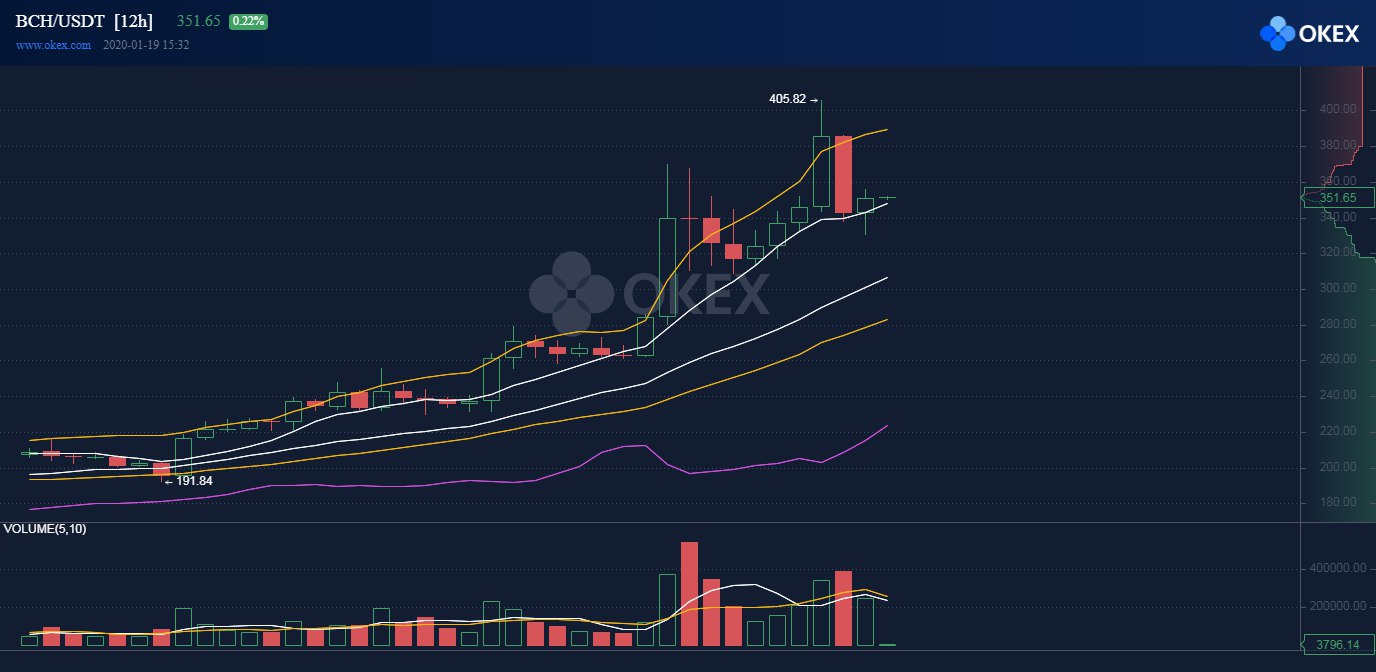Image resolution: width=1376 pixels, height=672 pixels.
Task: Click the OKEX logo in the header
Action: (x=1309, y=33)
